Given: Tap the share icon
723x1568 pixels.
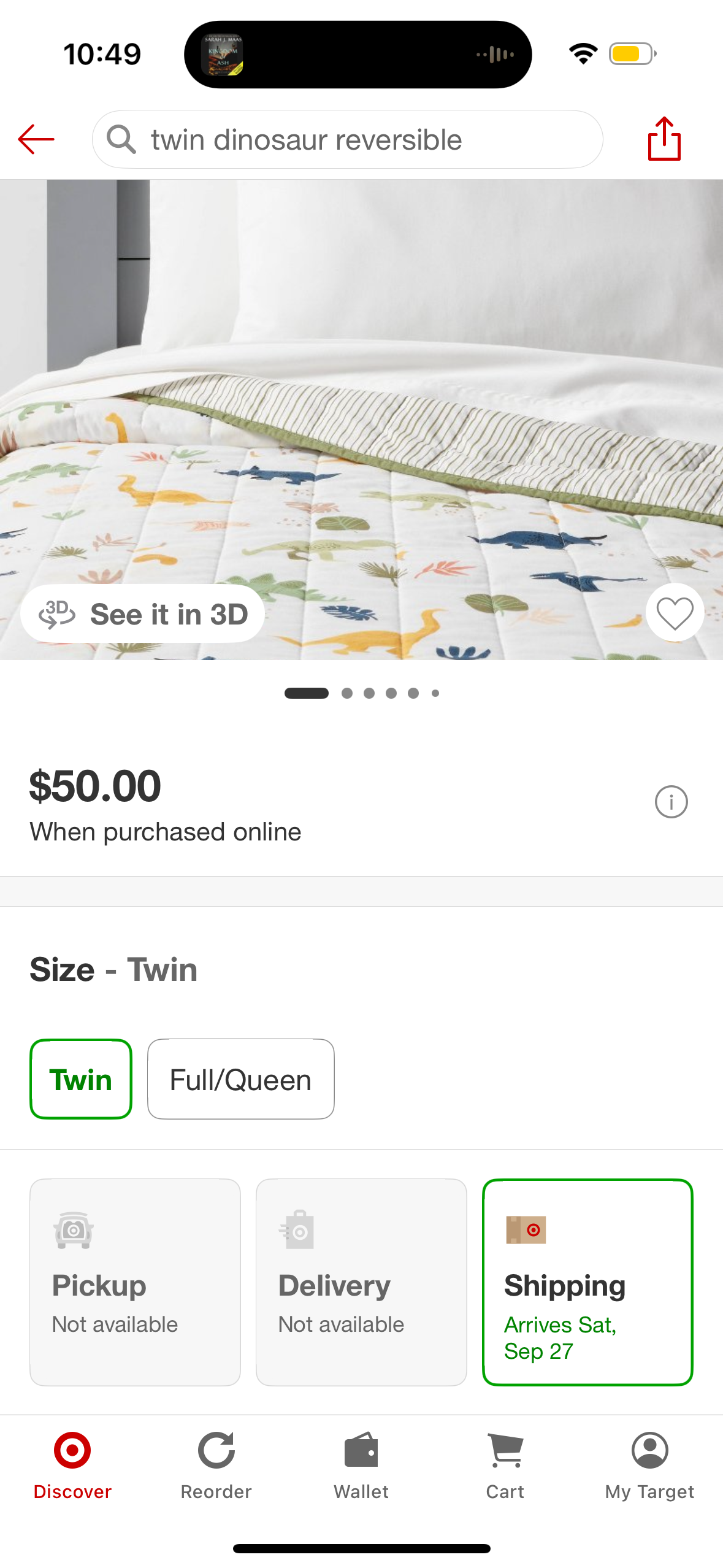Looking at the screenshot, I should point(664,139).
